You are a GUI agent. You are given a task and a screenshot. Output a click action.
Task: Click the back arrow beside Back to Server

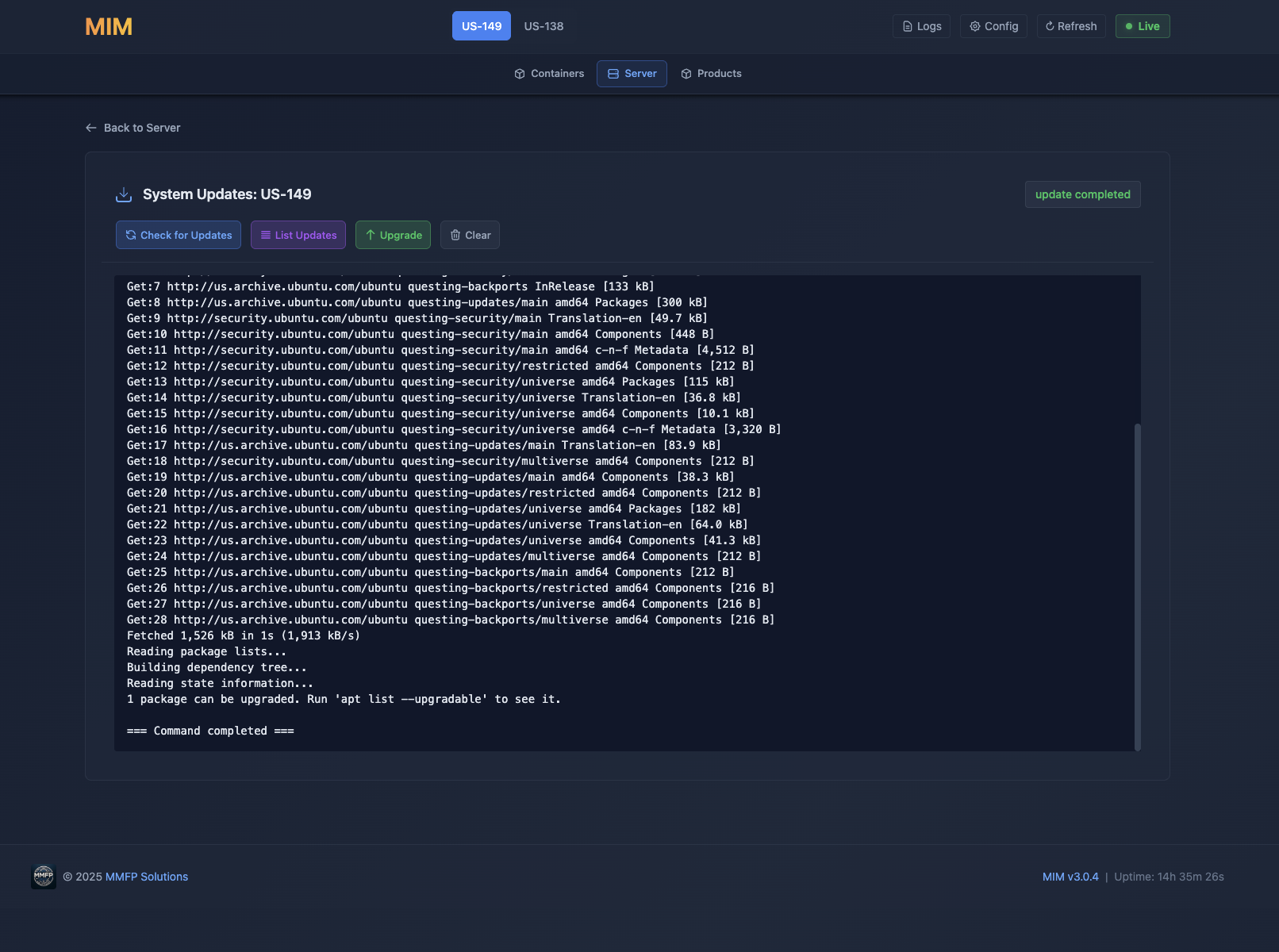click(x=90, y=128)
